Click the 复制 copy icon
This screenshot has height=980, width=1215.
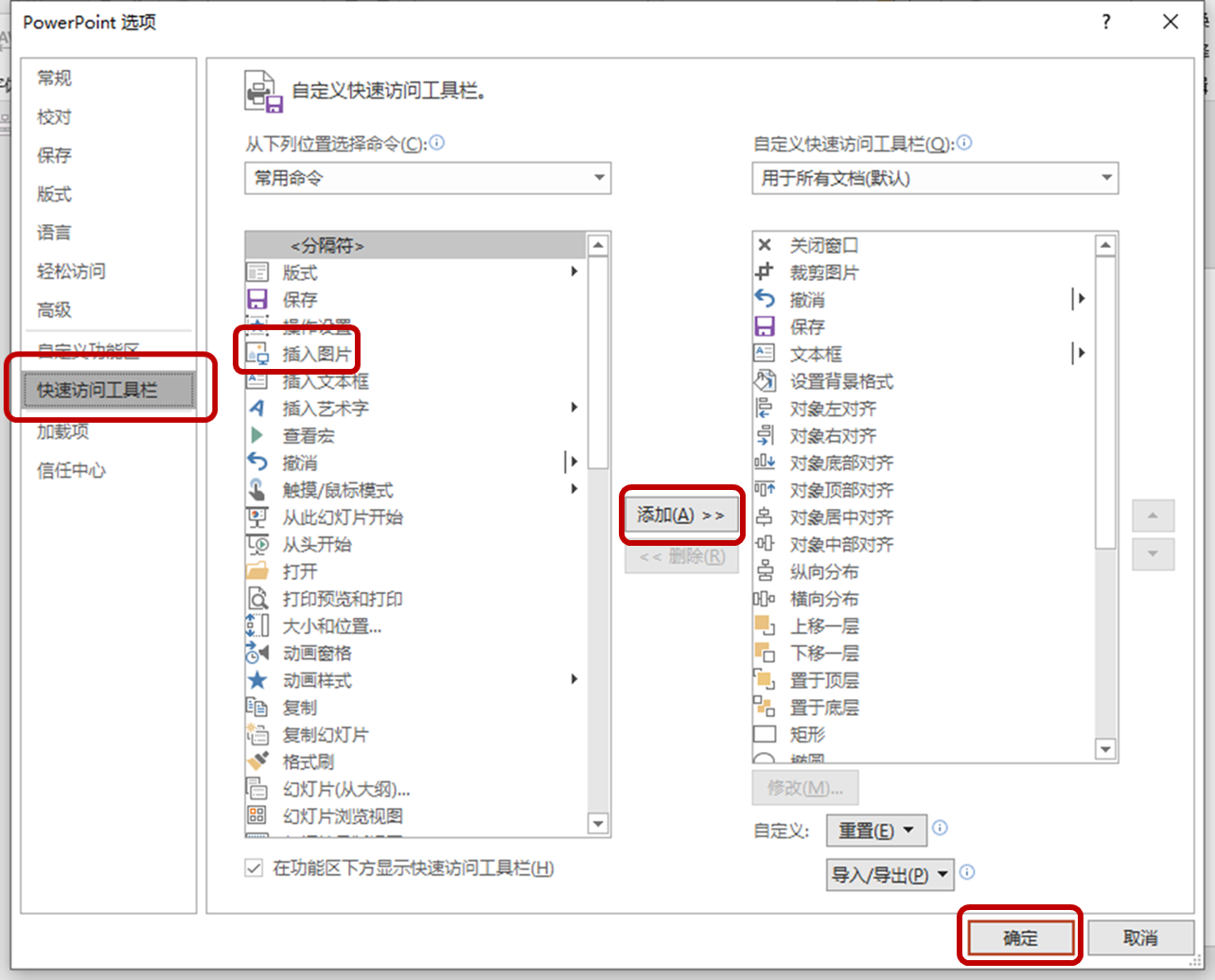(x=257, y=708)
